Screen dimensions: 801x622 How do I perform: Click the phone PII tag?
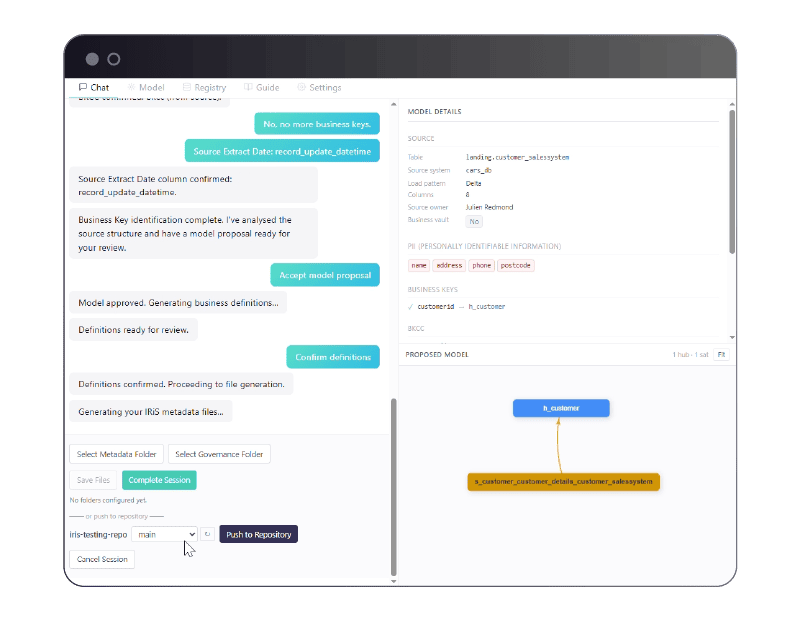coord(481,266)
